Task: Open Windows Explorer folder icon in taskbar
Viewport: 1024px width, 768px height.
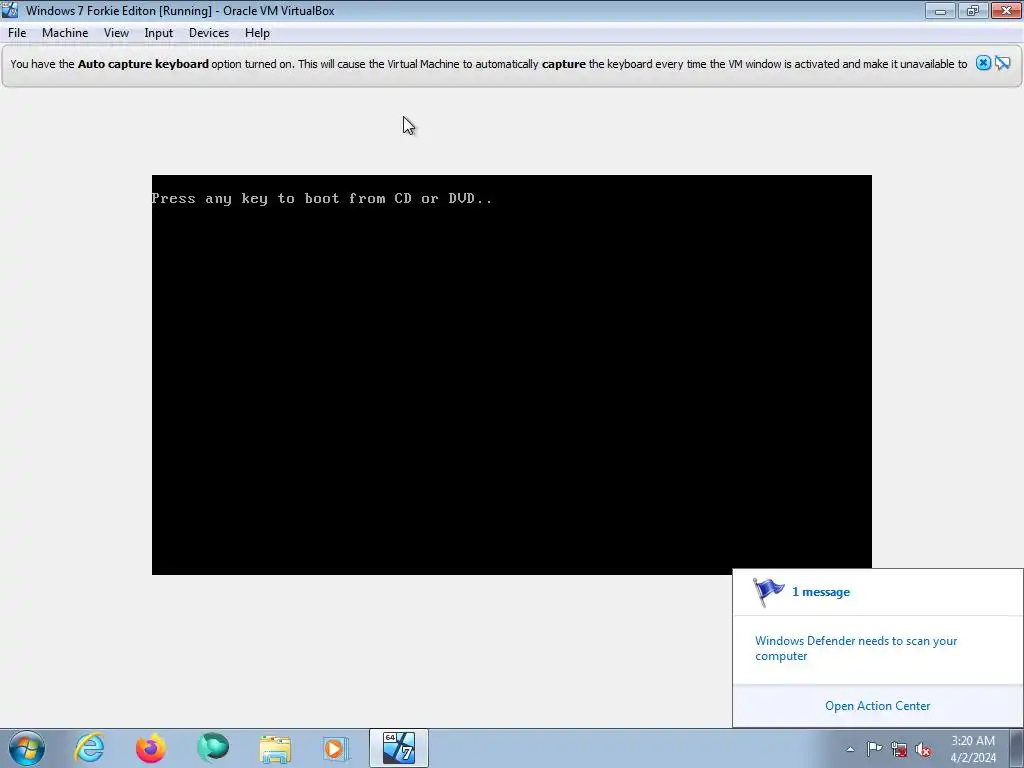Action: coord(275,749)
